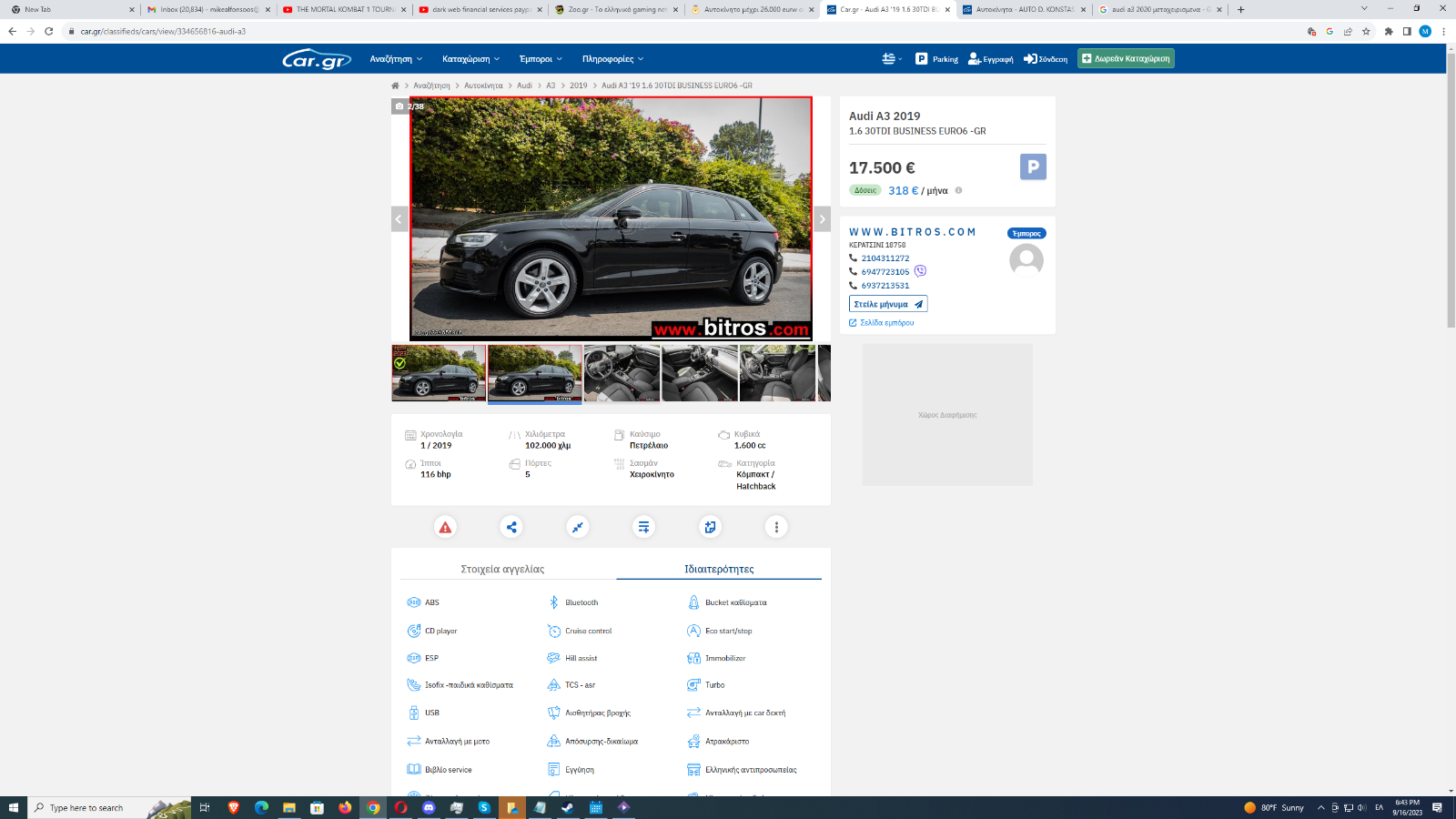Viewport: 1456px width, 819px height.
Task: Click the compare arrows icon
Action: coord(578,527)
